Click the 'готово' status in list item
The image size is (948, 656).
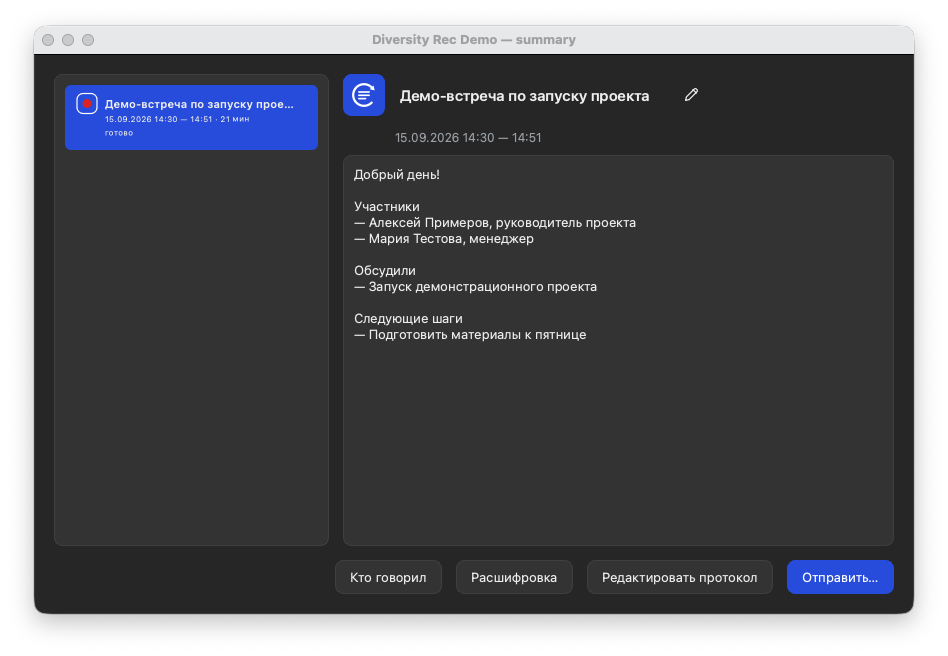119,133
